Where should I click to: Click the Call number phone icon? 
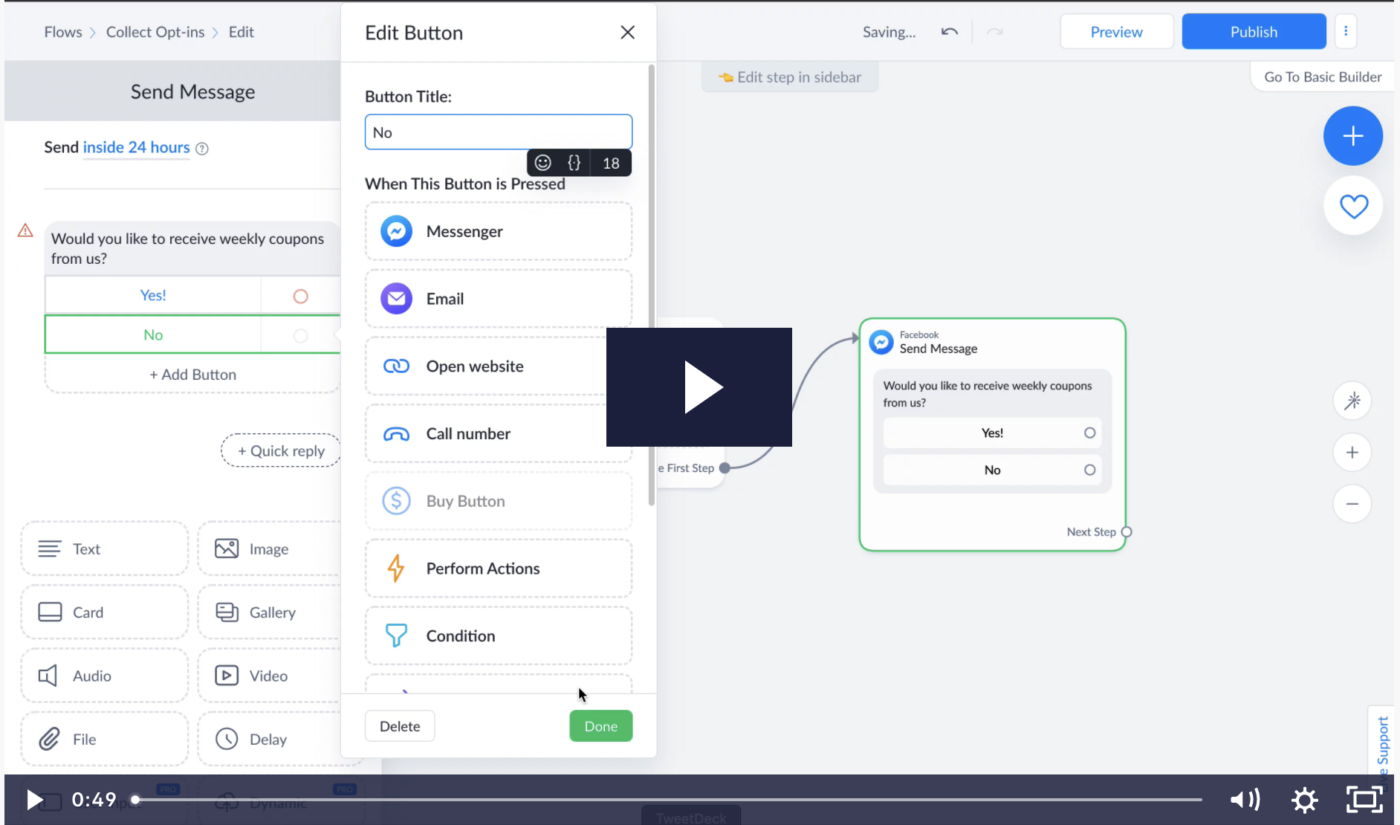[x=396, y=434]
